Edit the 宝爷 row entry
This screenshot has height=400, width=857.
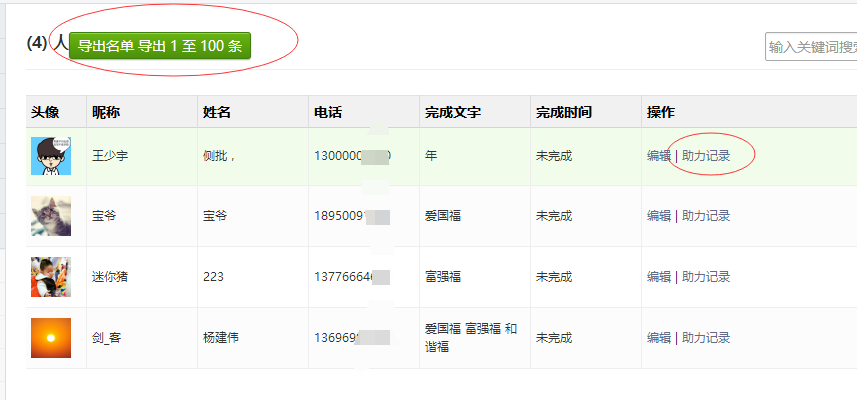[x=659, y=216]
